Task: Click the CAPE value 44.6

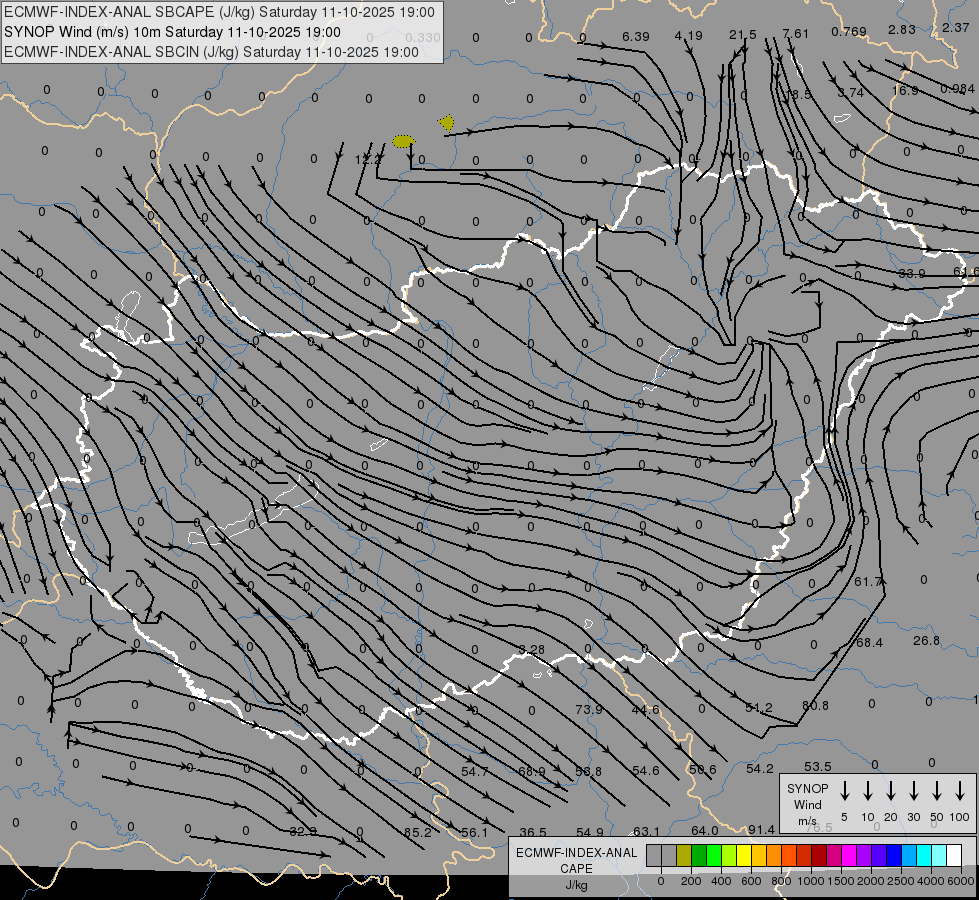Action: 645,710
